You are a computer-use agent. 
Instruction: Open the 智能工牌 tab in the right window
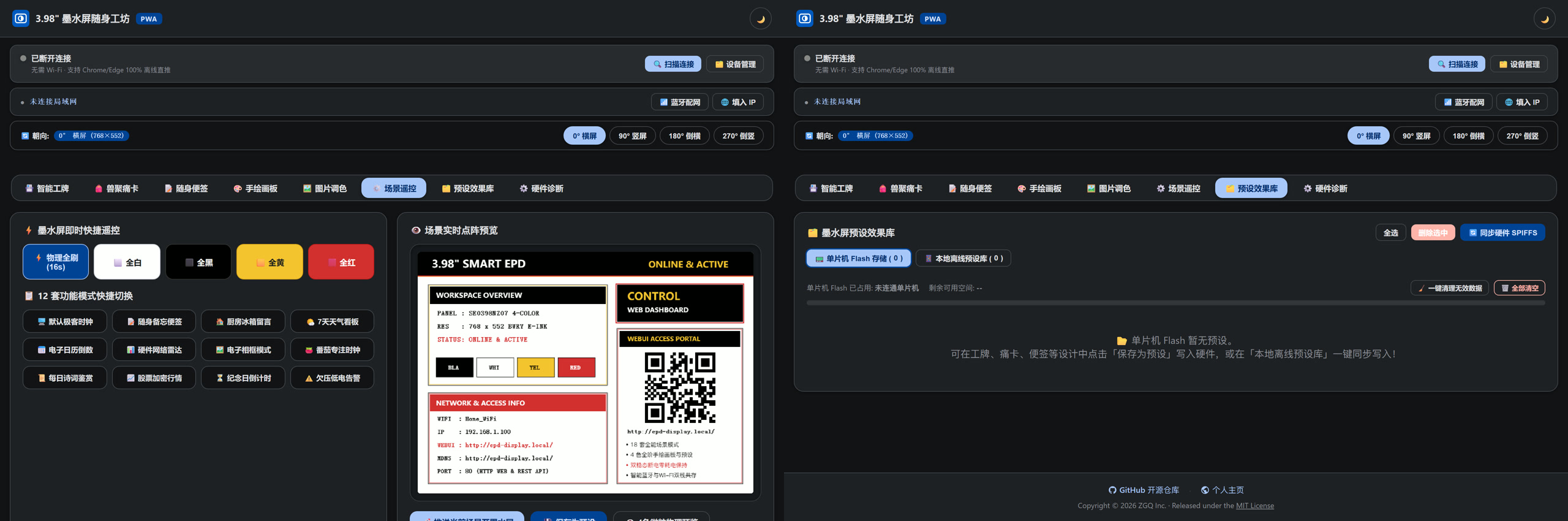[x=831, y=188]
